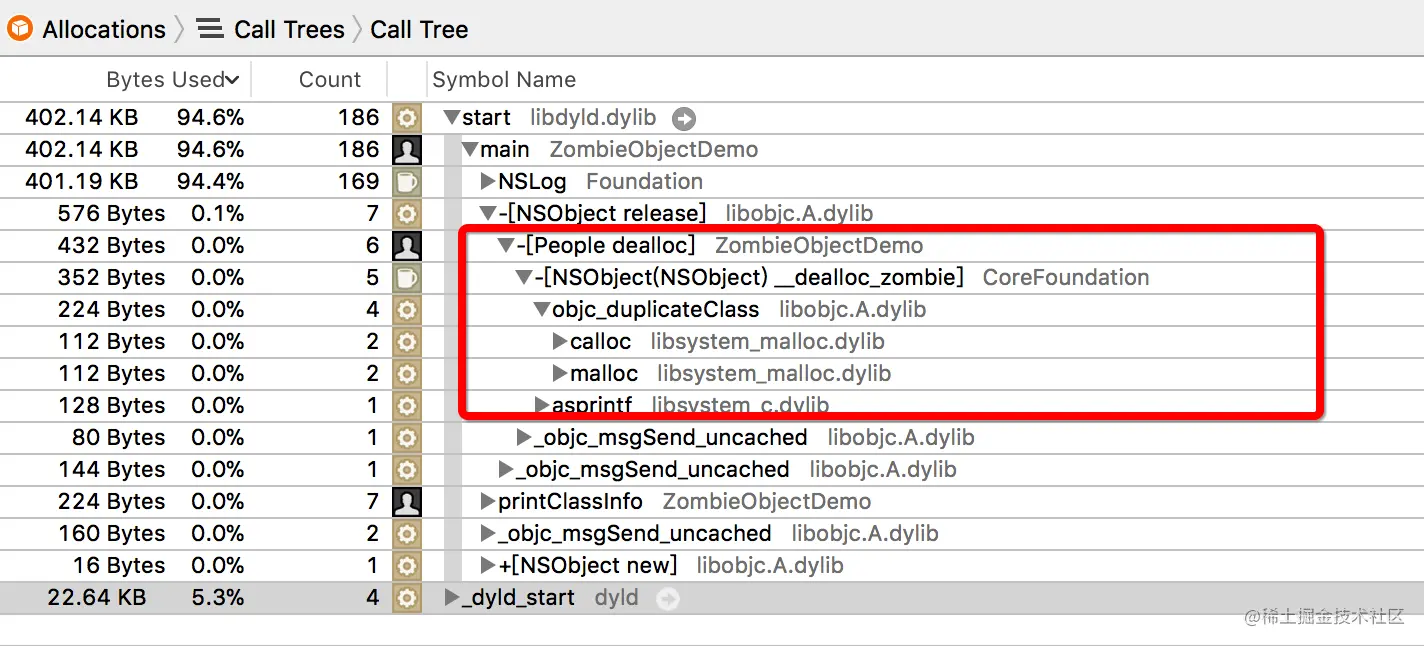The image size is (1424, 646).
Task: Click the Symbol Name column header
Action: [x=504, y=80]
